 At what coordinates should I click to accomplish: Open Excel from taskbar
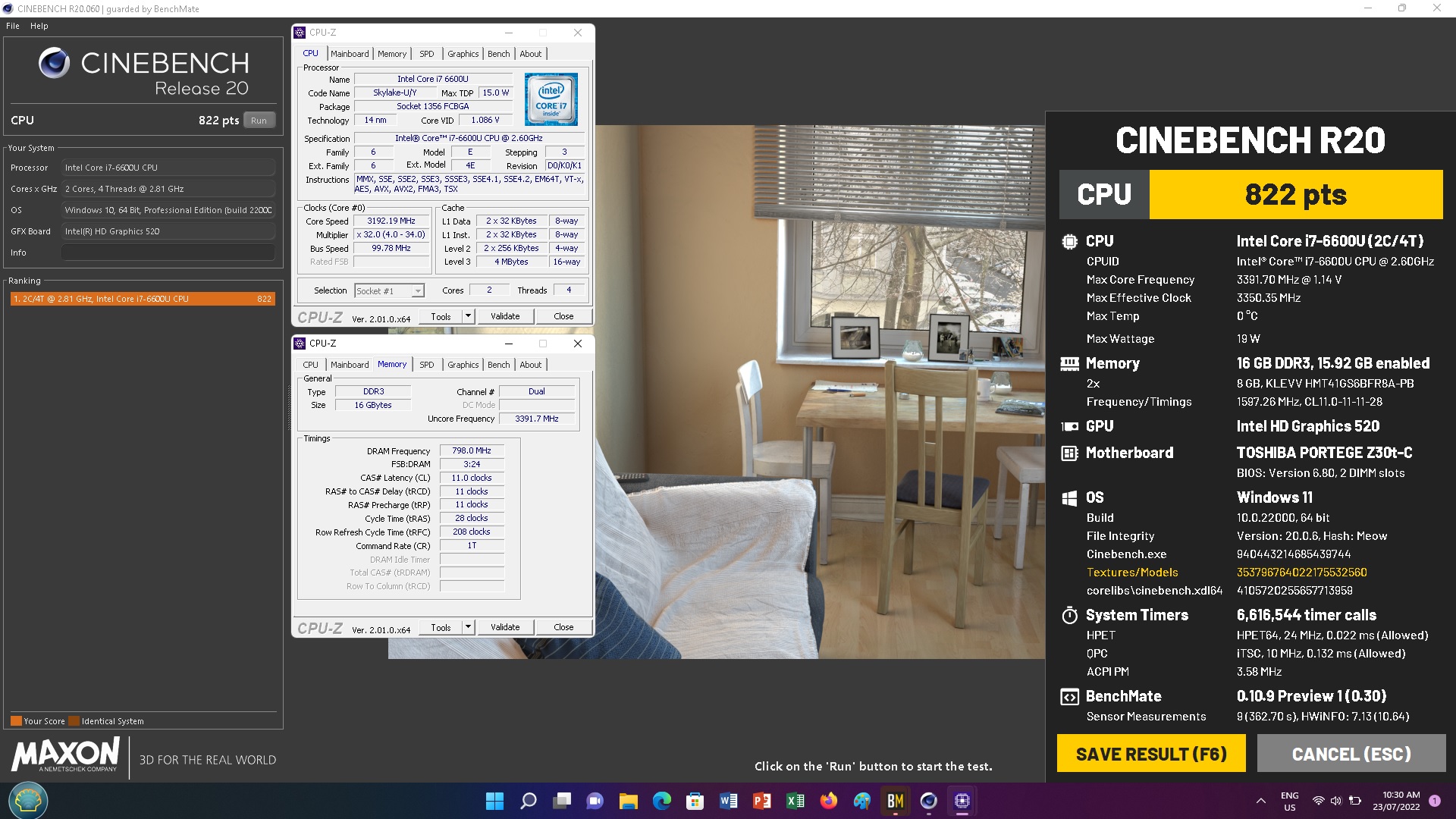point(795,801)
